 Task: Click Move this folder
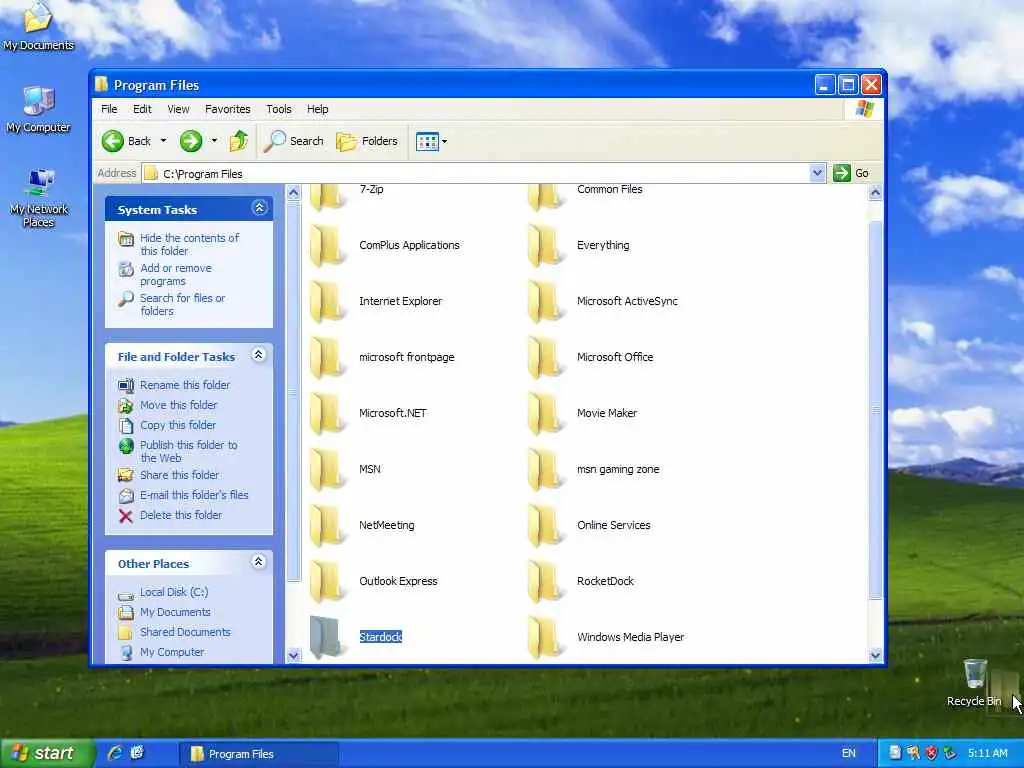tap(178, 405)
